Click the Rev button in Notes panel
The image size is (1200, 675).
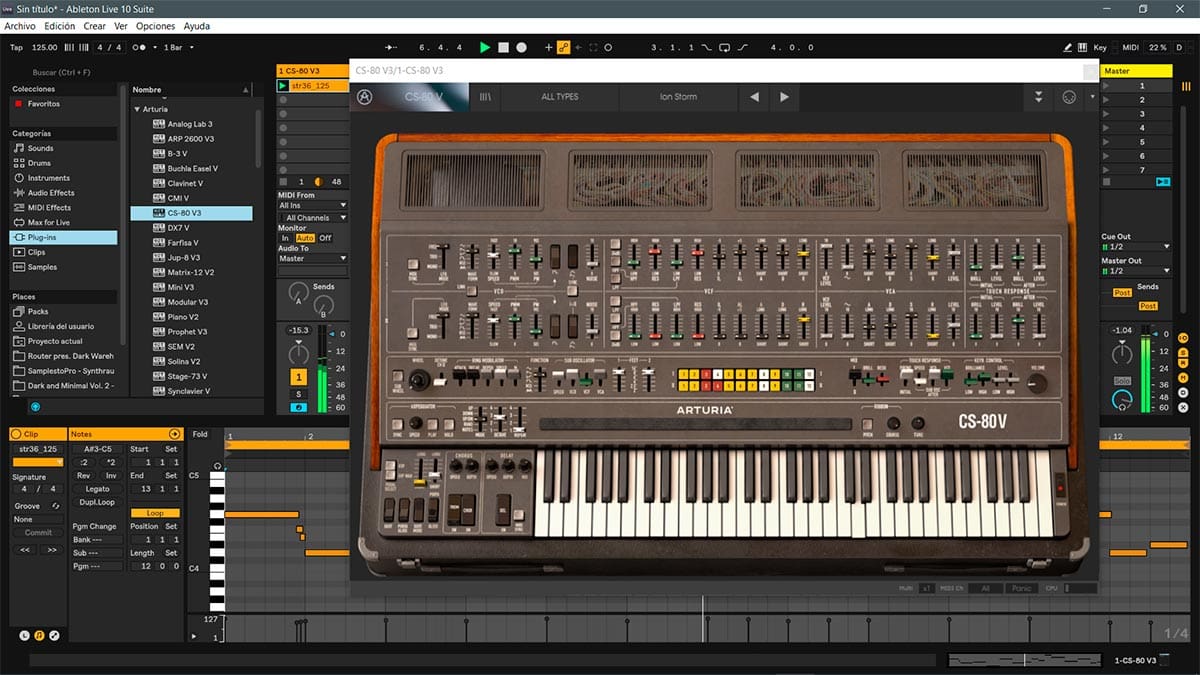(x=84, y=476)
